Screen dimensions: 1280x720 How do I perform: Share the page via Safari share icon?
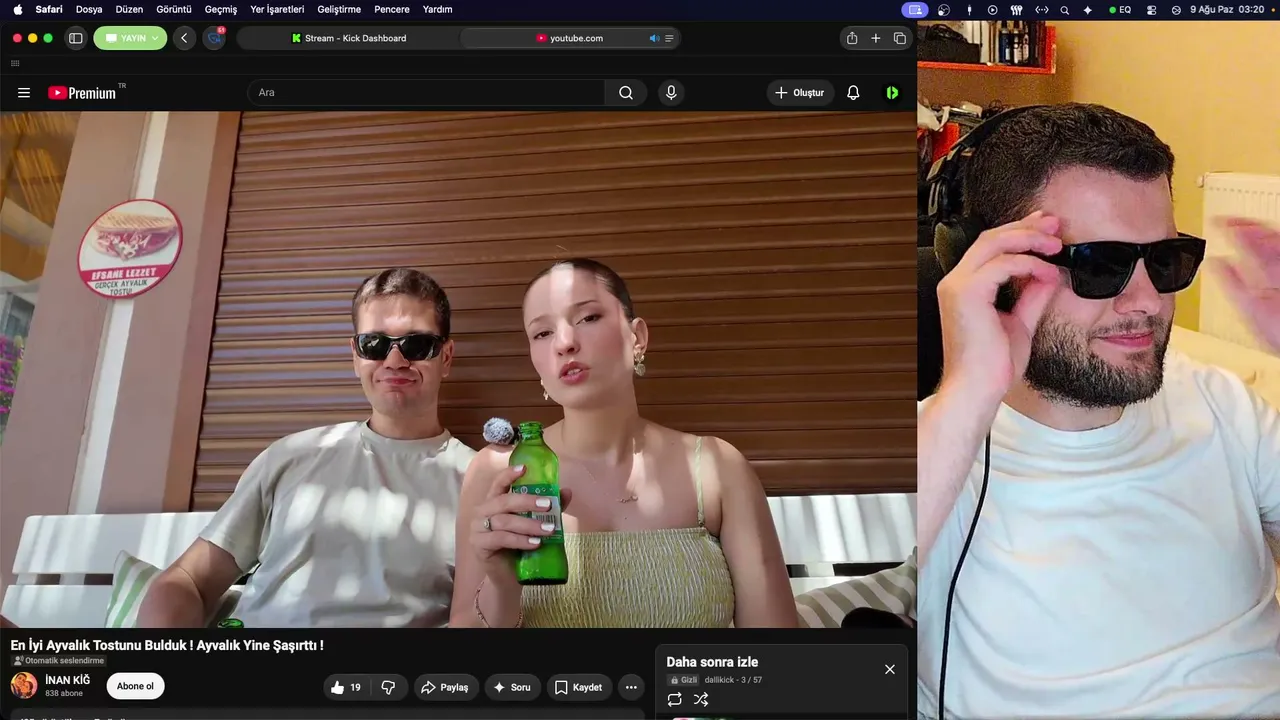(x=852, y=38)
